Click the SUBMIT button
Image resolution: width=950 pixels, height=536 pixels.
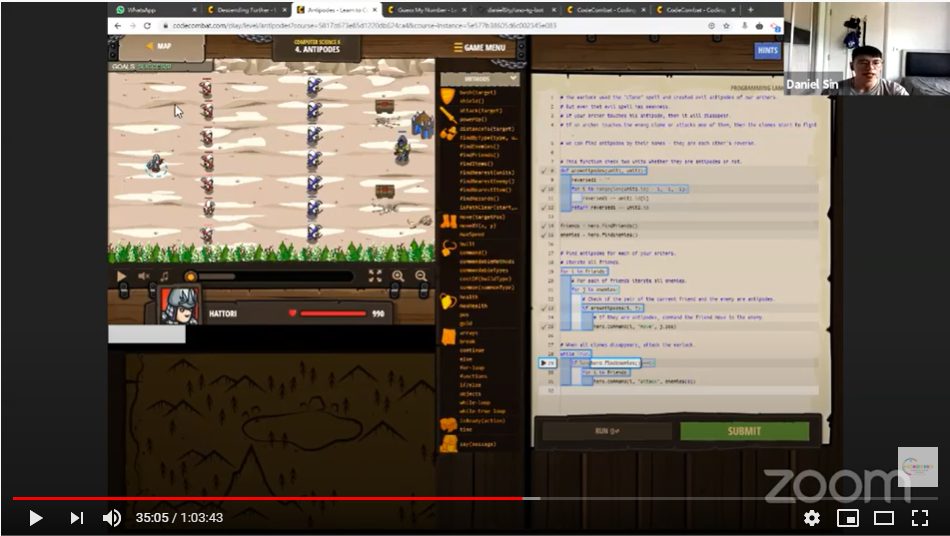click(744, 431)
